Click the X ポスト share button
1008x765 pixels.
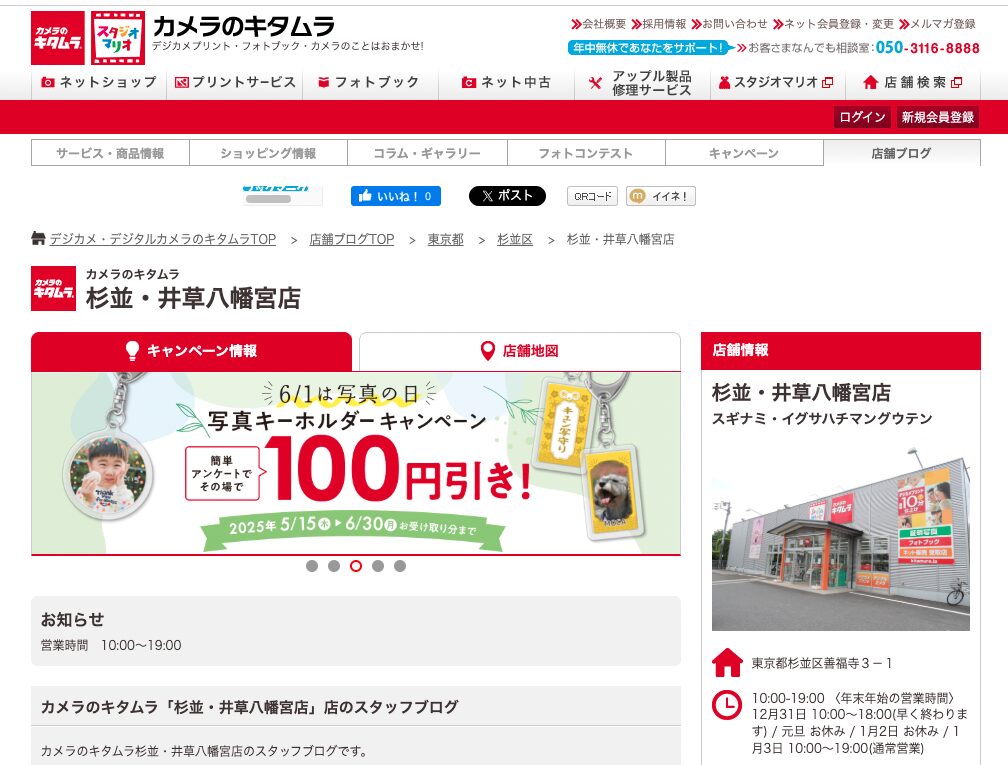pyautogui.click(x=507, y=196)
